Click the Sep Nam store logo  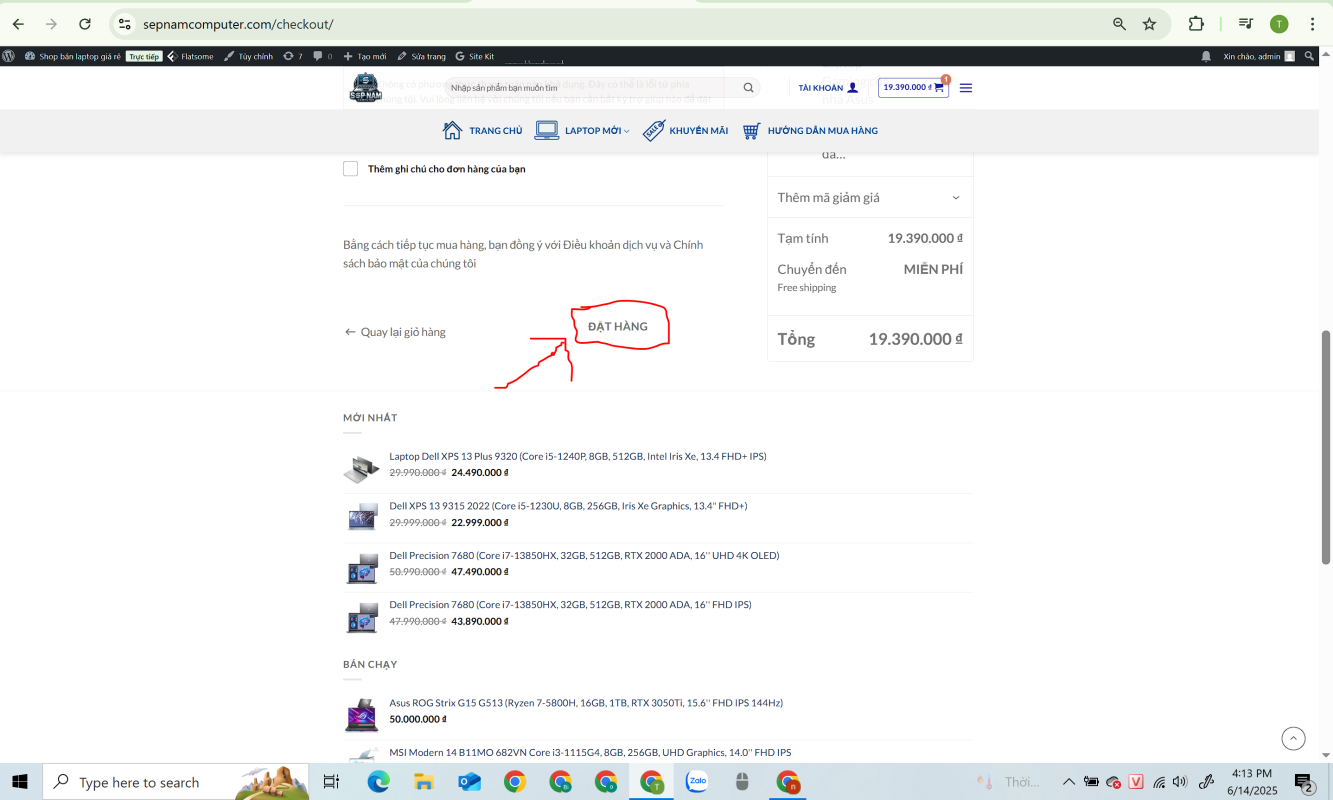pos(366,88)
